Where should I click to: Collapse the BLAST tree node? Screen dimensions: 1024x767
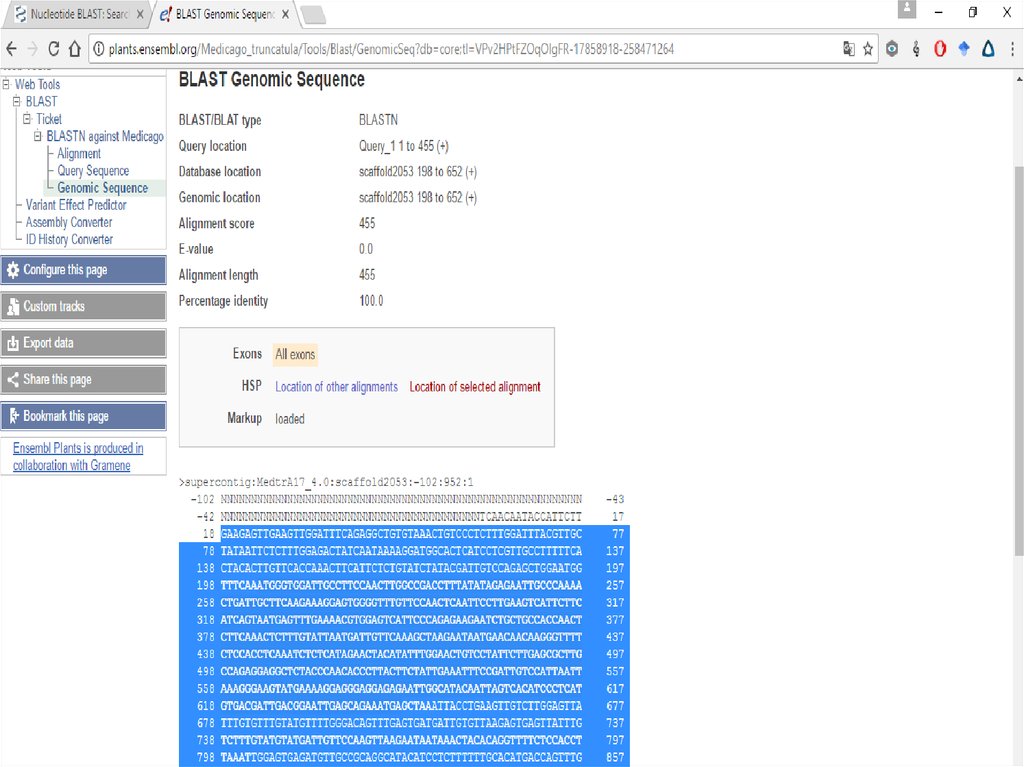17,102
